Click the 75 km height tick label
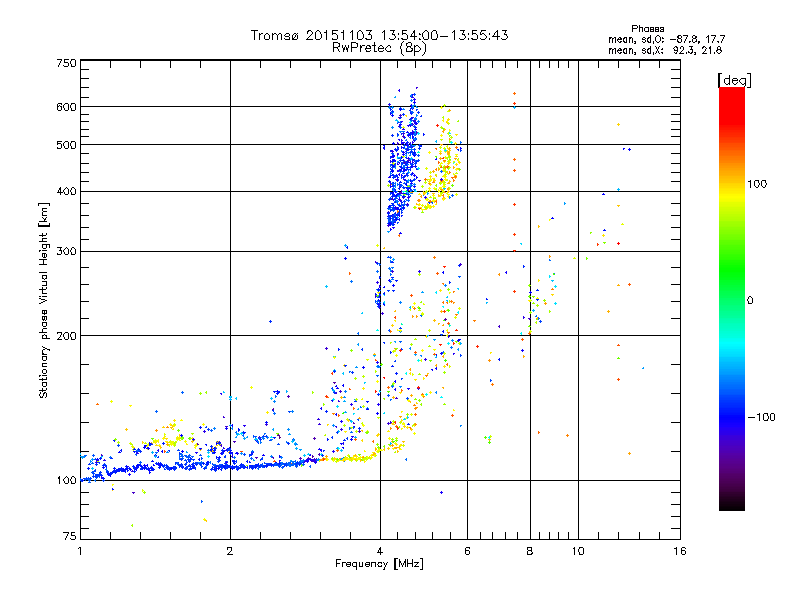The width and height of the screenshot is (800, 600). [x=69, y=536]
